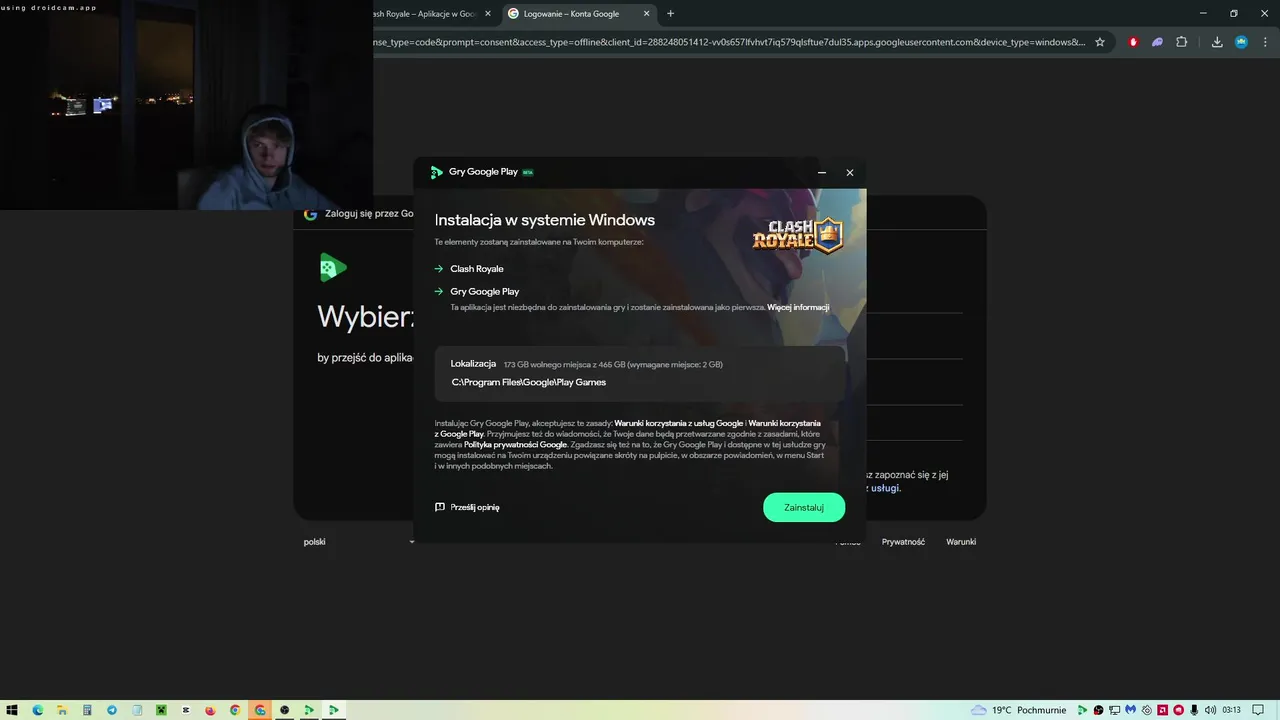Launch Microsoft Edge from taskbar
This screenshot has width=1280, height=720.
tap(38, 710)
